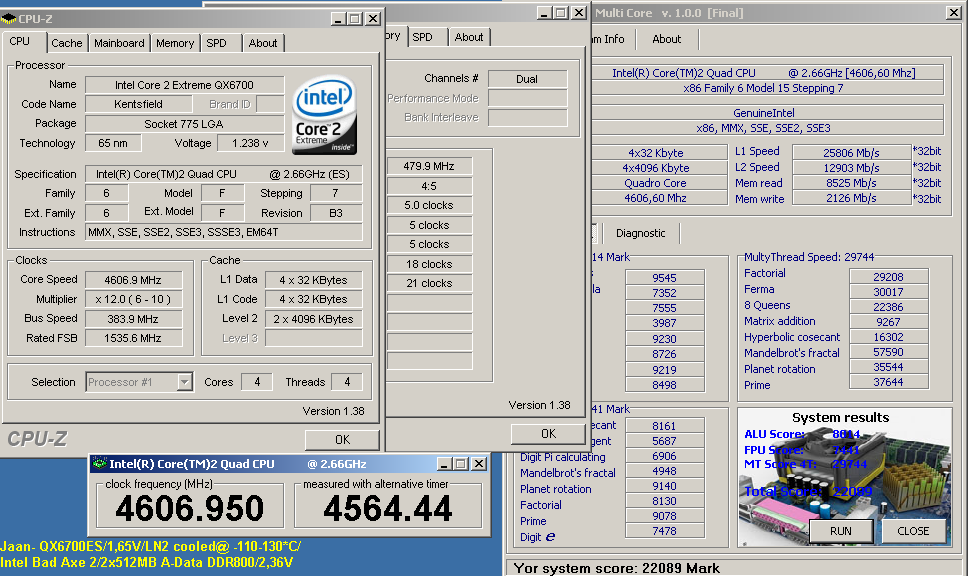Switch to the Cache tab
The height and width of the screenshot is (576, 968).
click(67, 43)
